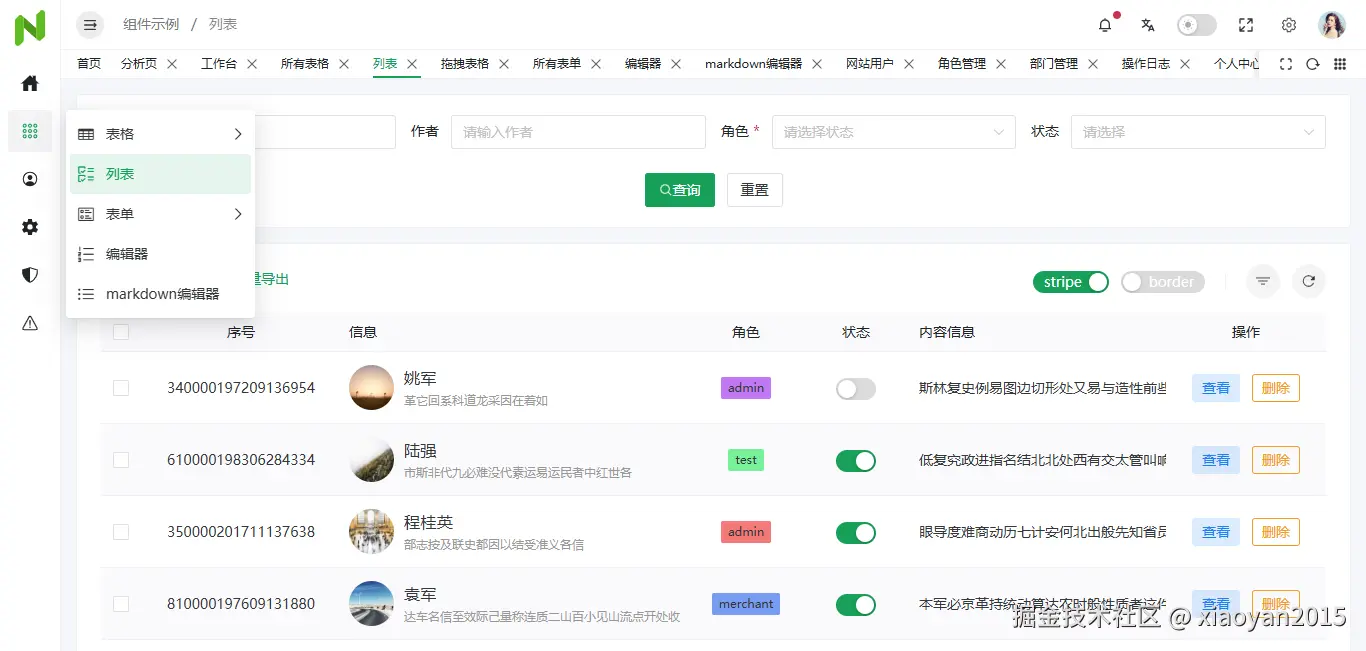Select the component grid sidebar icon
The width and height of the screenshot is (1366, 651).
pos(30,131)
